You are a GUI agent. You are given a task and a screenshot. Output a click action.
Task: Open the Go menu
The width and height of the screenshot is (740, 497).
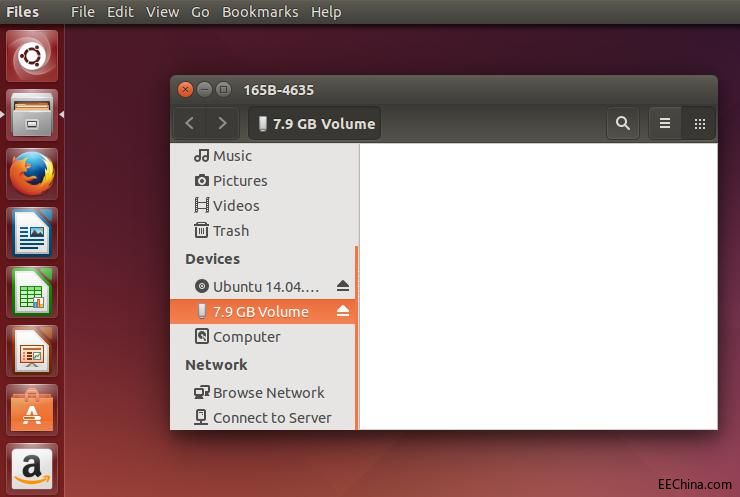point(200,12)
